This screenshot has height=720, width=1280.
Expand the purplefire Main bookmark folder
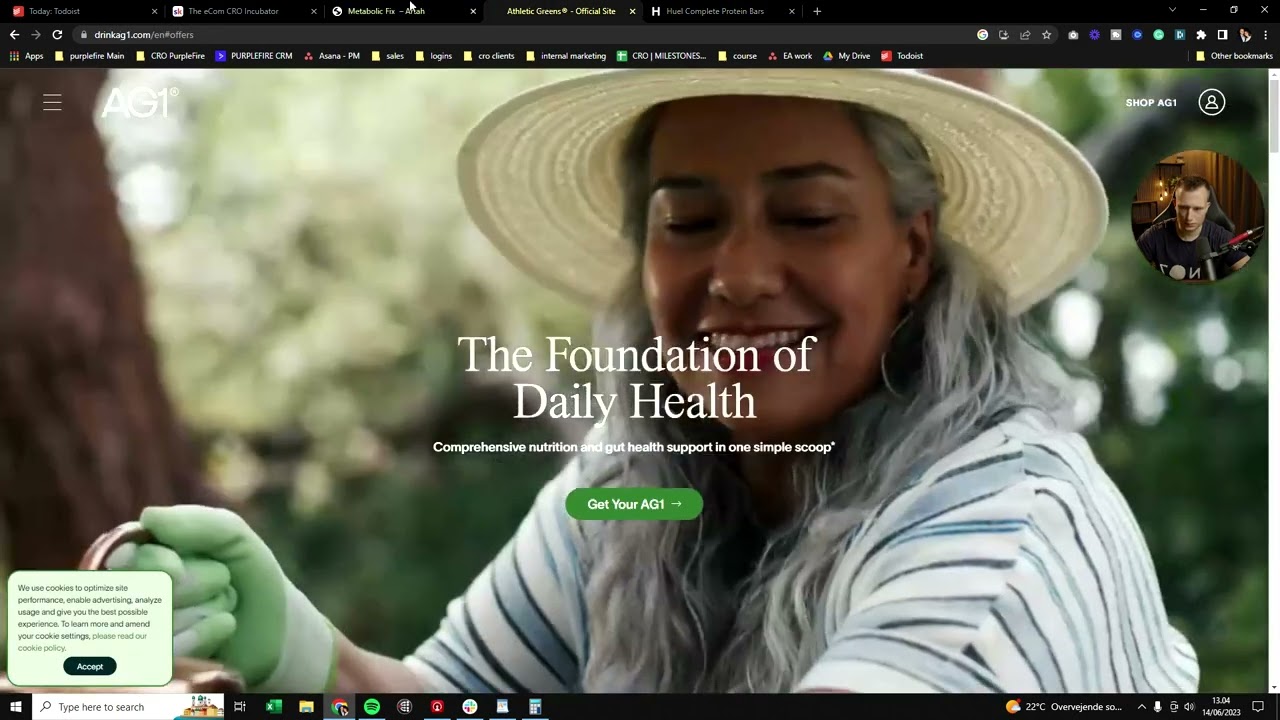pos(90,56)
